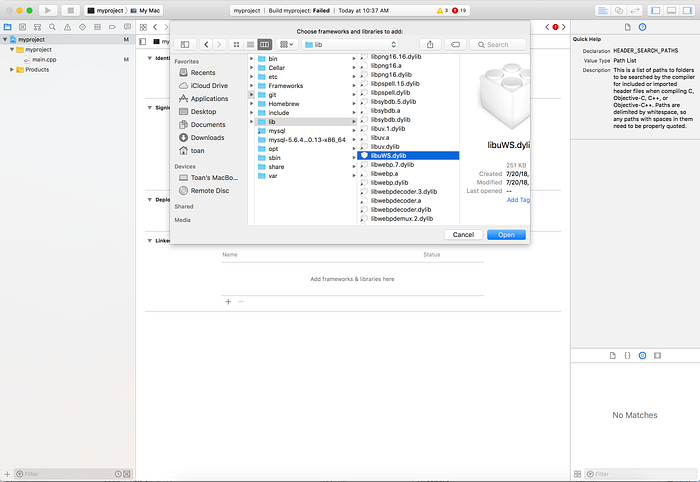Switch file dialog to icon view

[x=237, y=45]
